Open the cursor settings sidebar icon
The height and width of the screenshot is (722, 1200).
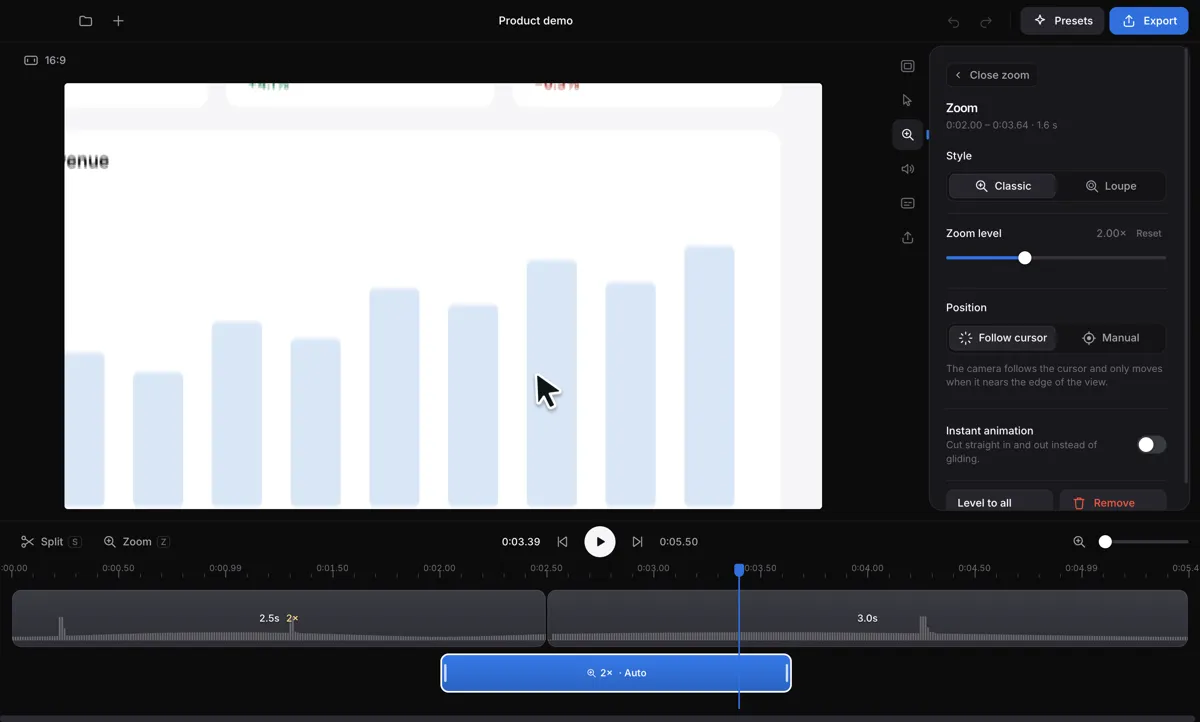907,100
